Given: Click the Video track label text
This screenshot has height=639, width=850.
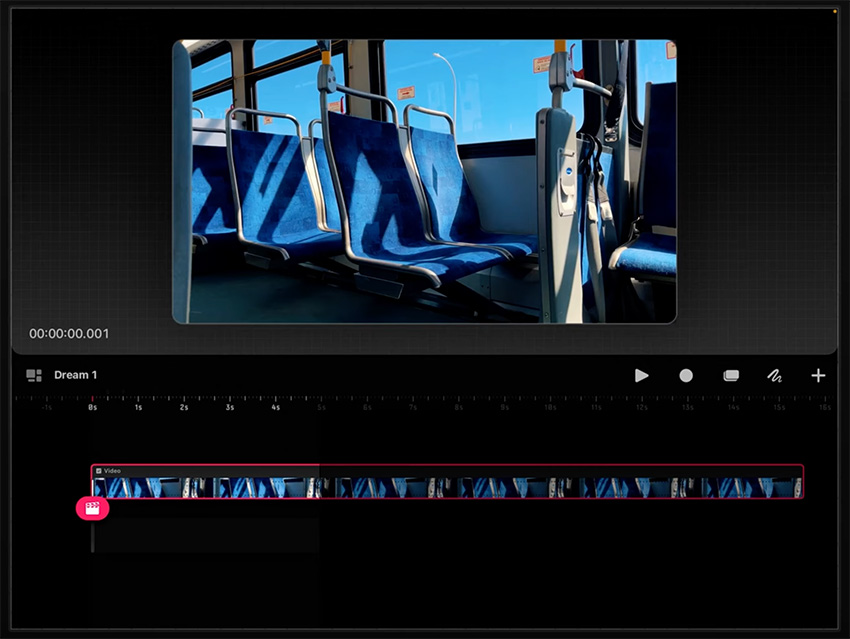Looking at the screenshot, I should point(112,471).
